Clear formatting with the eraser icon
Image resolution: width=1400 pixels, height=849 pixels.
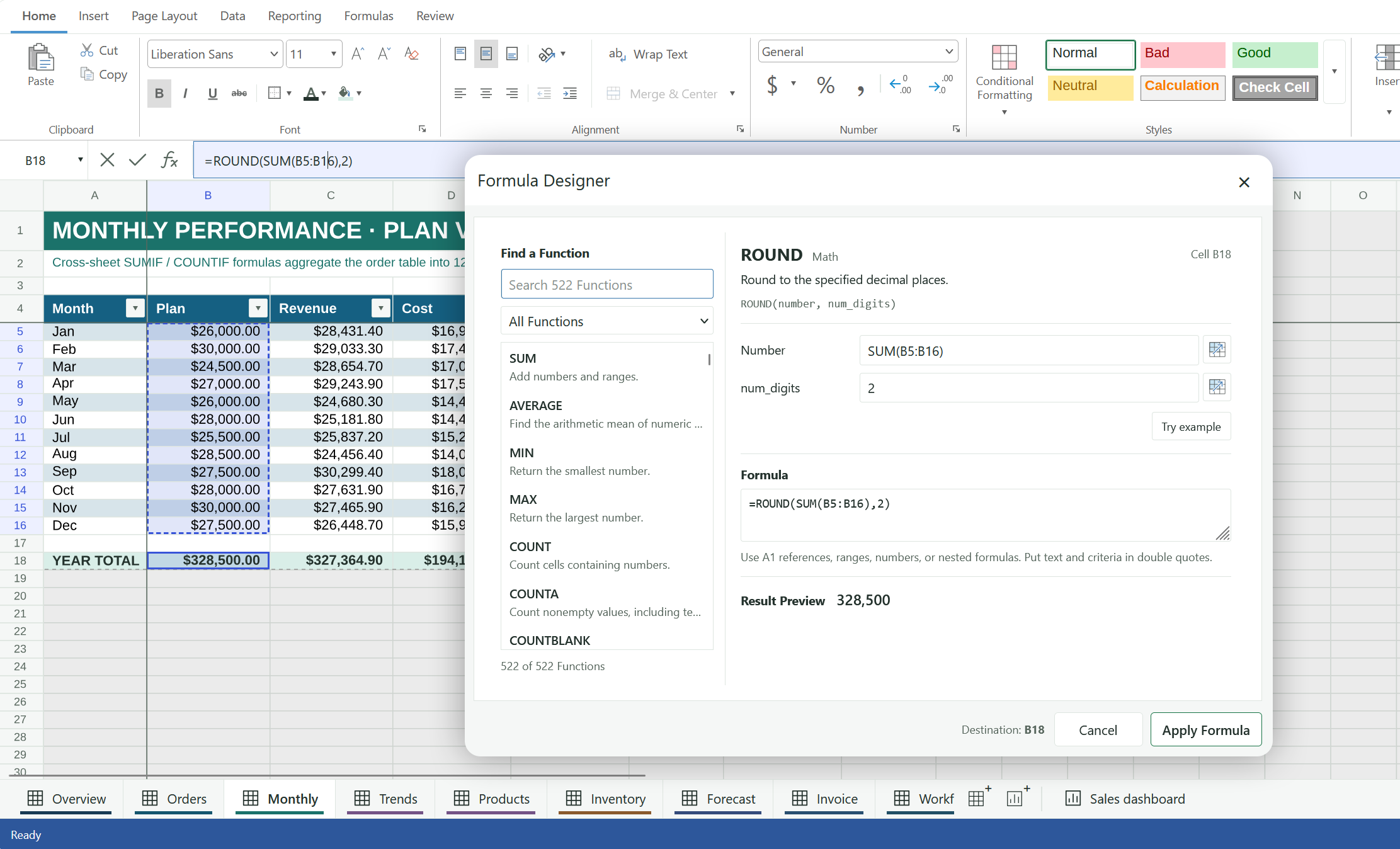click(x=411, y=54)
